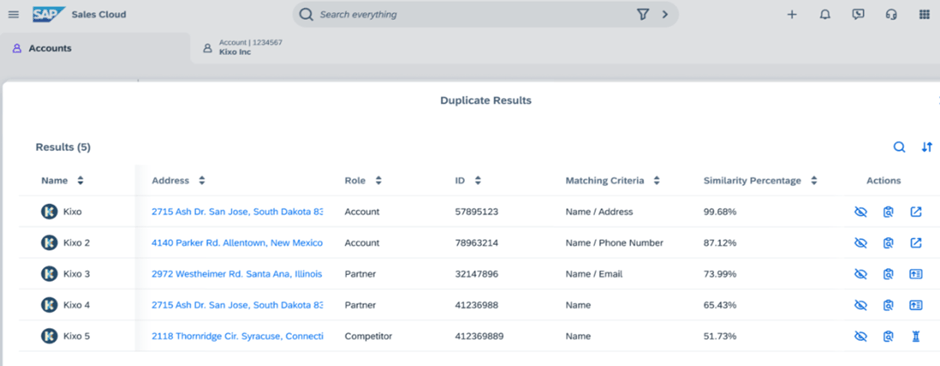
Task: Select the 99.68% similarity value
Action: (720, 211)
